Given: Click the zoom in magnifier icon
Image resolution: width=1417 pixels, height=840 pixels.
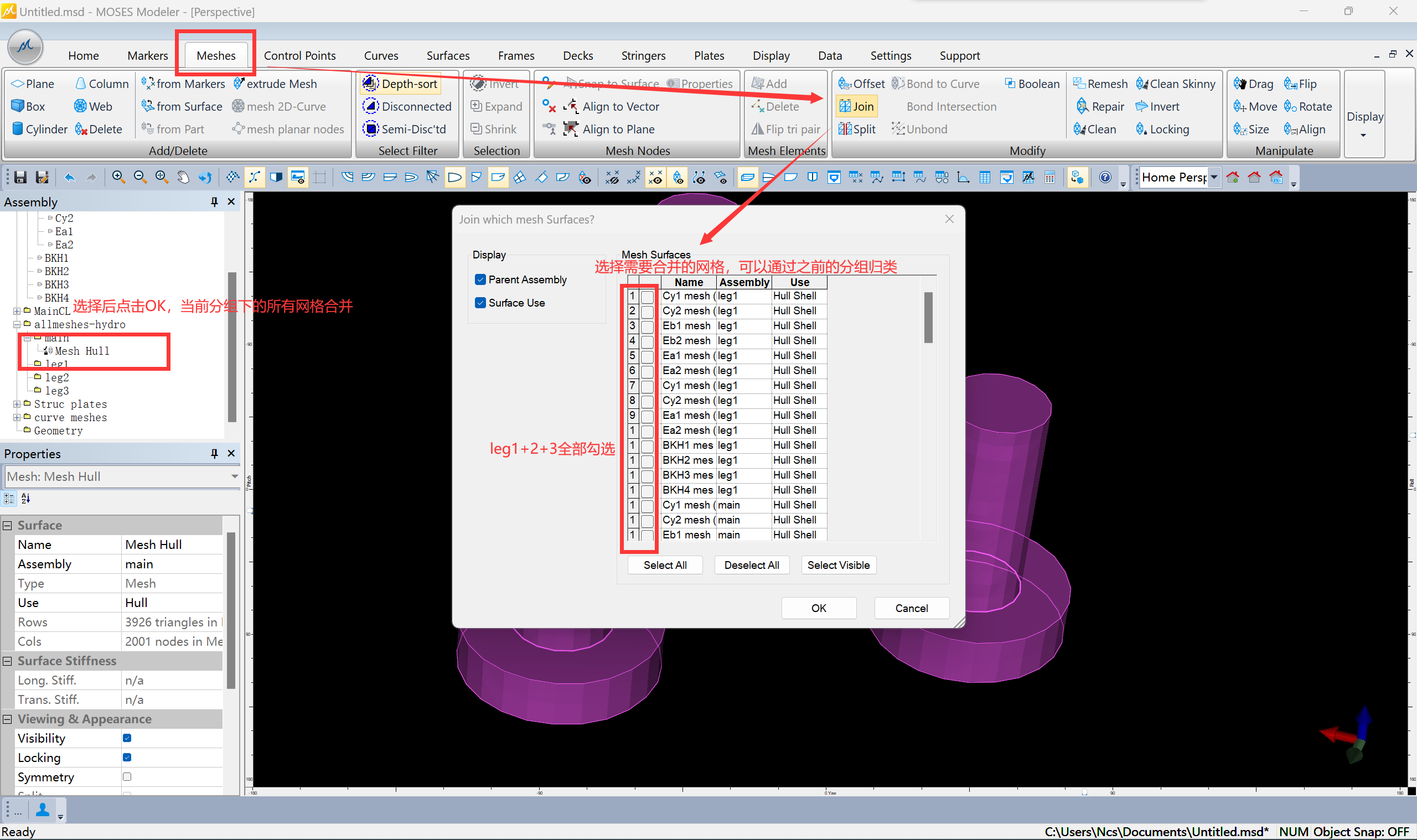Looking at the screenshot, I should 118,177.
